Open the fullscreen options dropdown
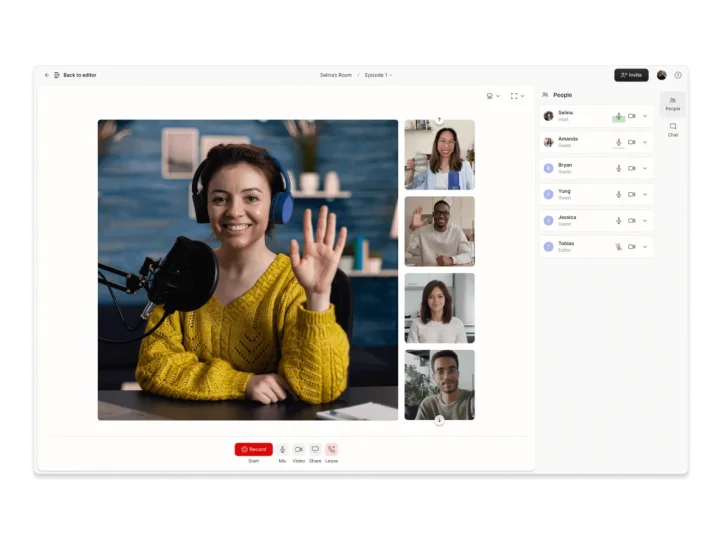Screen dimensions: 722x547 pos(517,96)
